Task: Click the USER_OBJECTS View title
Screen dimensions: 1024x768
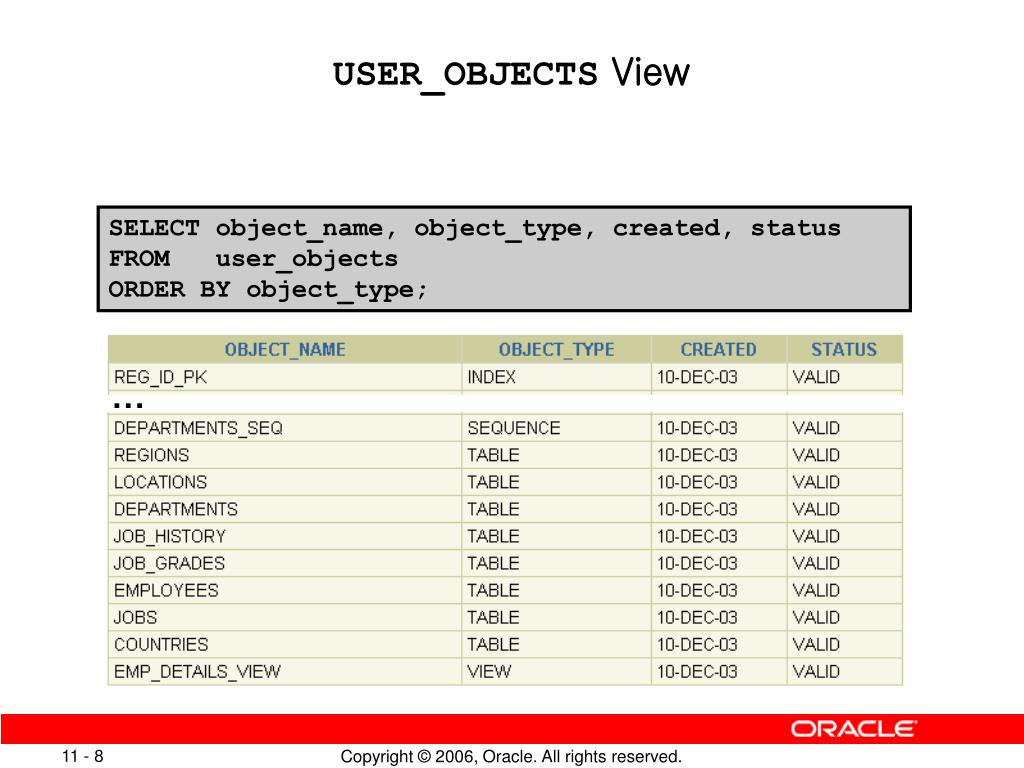Action: [x=511, y=73]
